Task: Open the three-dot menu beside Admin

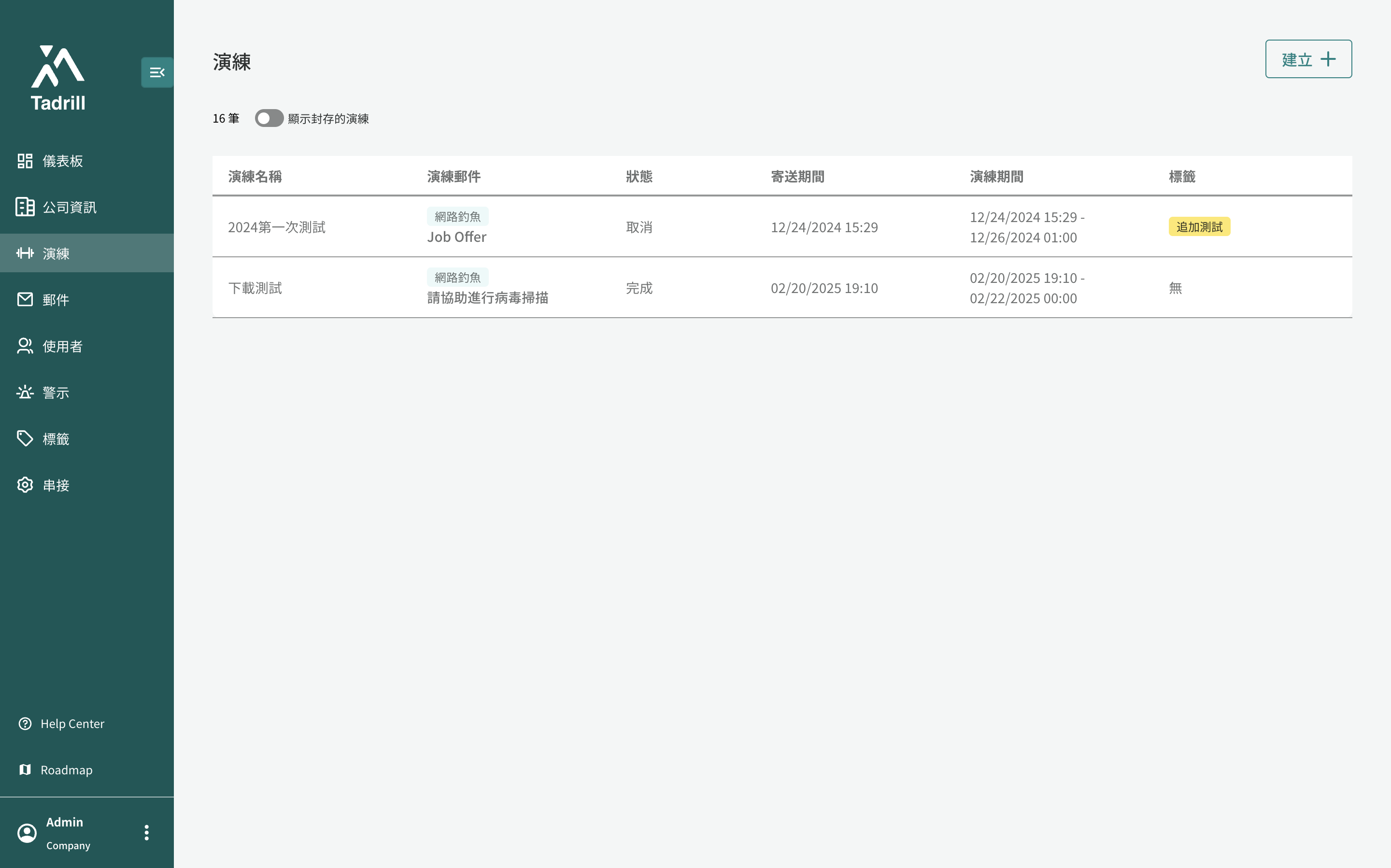Action: 146,832
